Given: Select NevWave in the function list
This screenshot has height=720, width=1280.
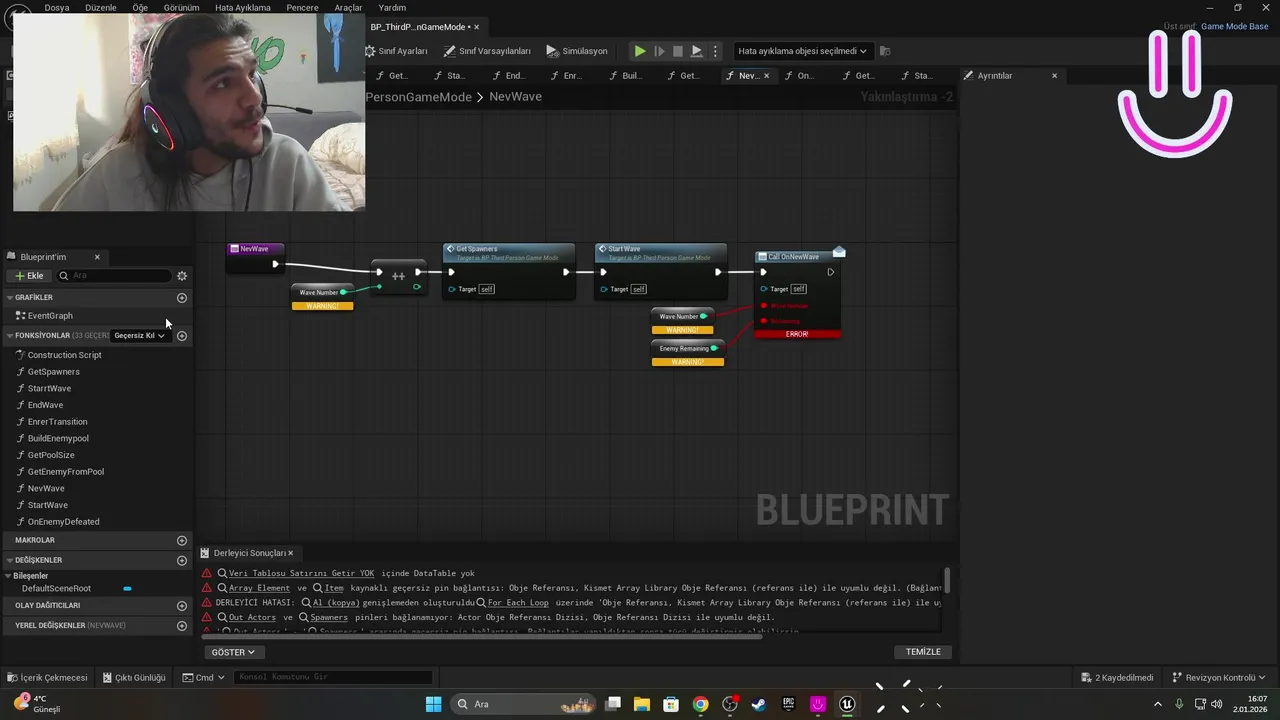Looking at the screenshot, I should (46, 489).
